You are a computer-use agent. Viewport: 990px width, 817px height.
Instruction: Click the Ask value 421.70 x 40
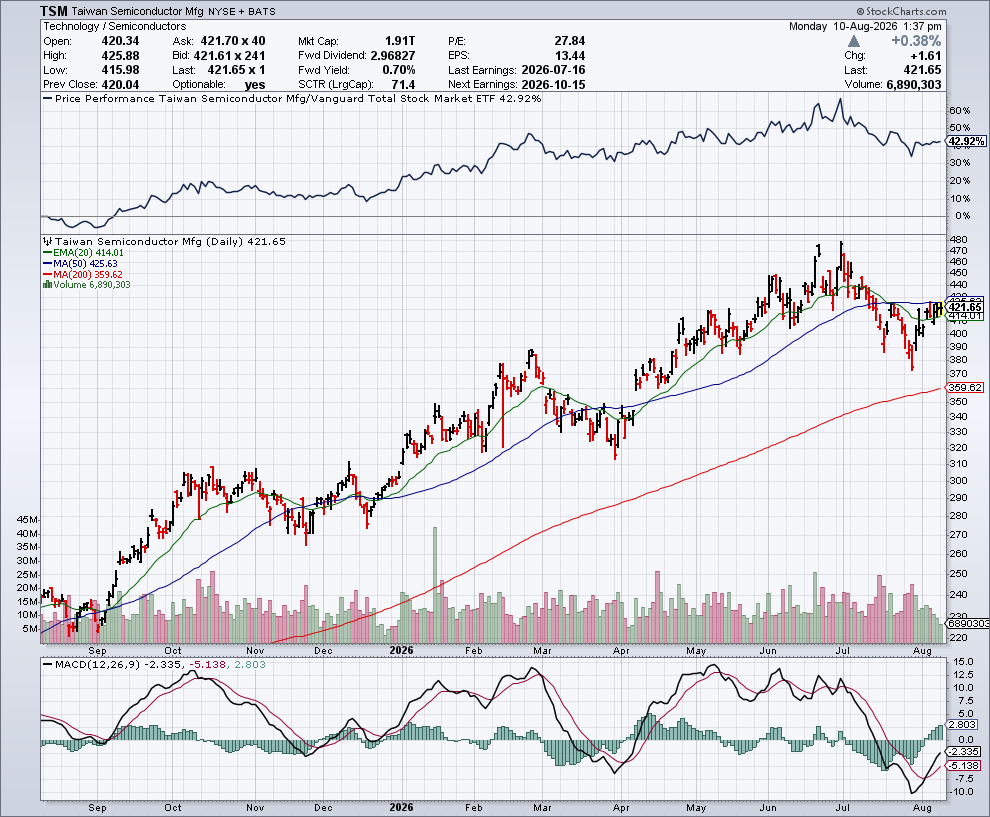point(233,41)
